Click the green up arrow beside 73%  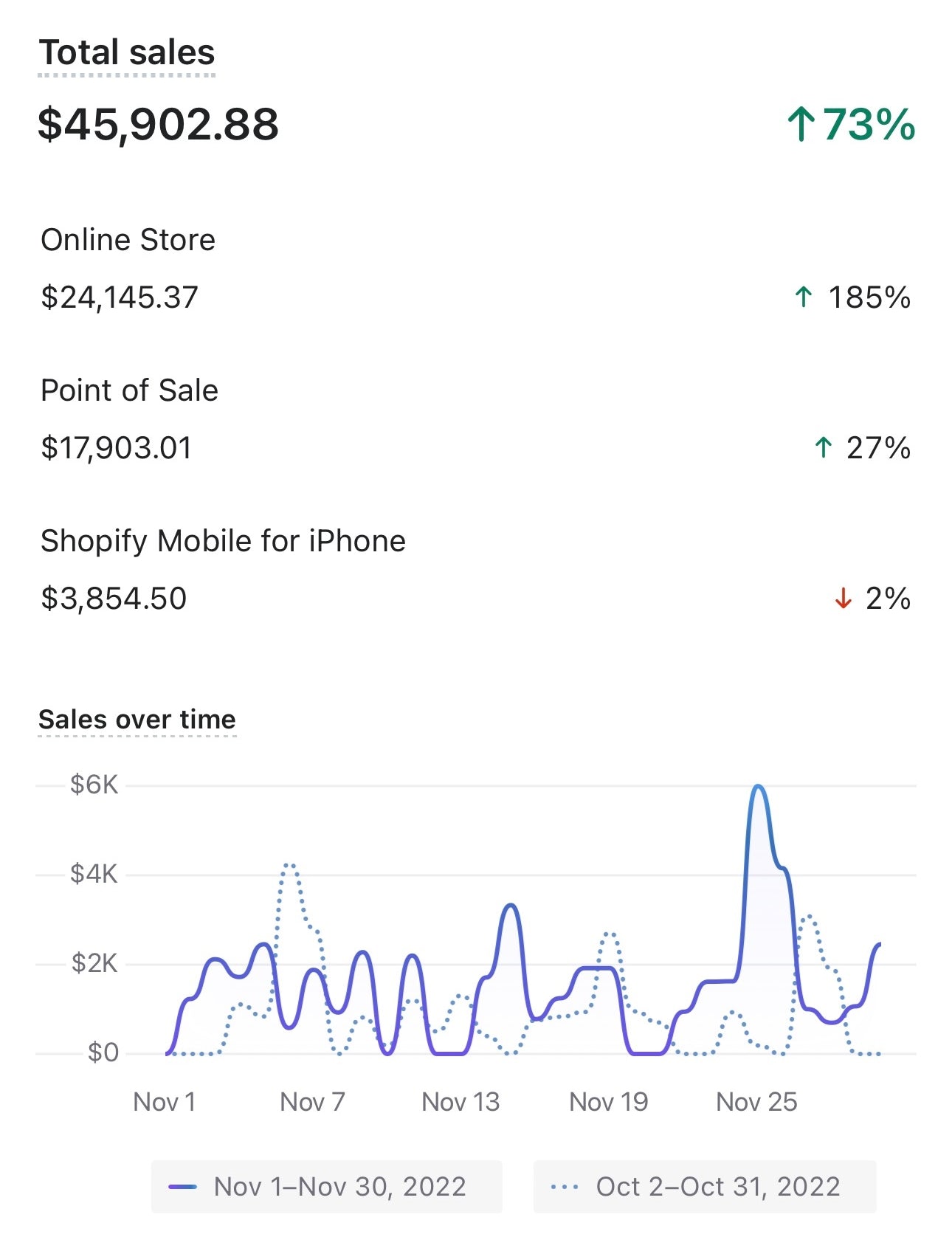click(801, 124)
